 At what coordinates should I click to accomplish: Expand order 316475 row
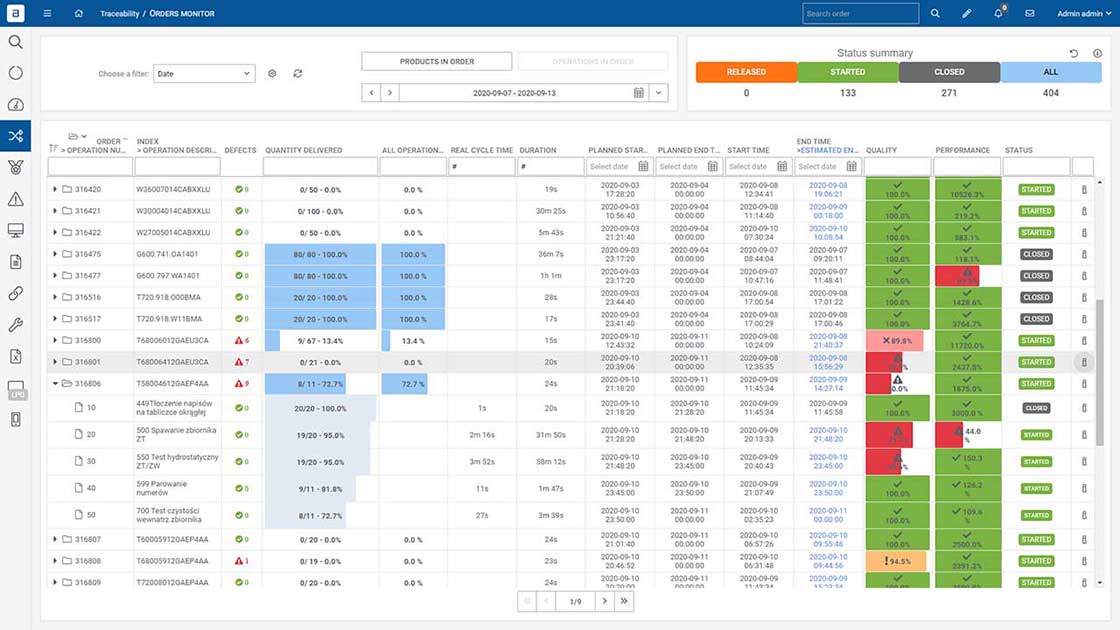coord(55,254)
